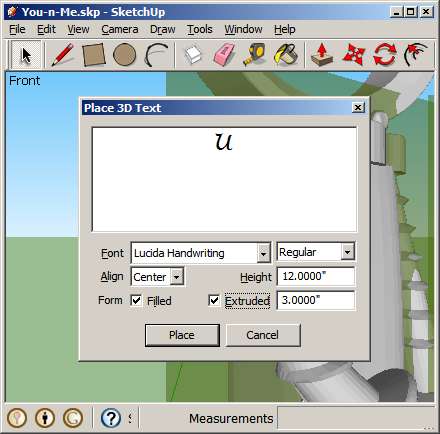Minimize the SketchUp window
The image size is (440, 434).
tap(396, 12)
